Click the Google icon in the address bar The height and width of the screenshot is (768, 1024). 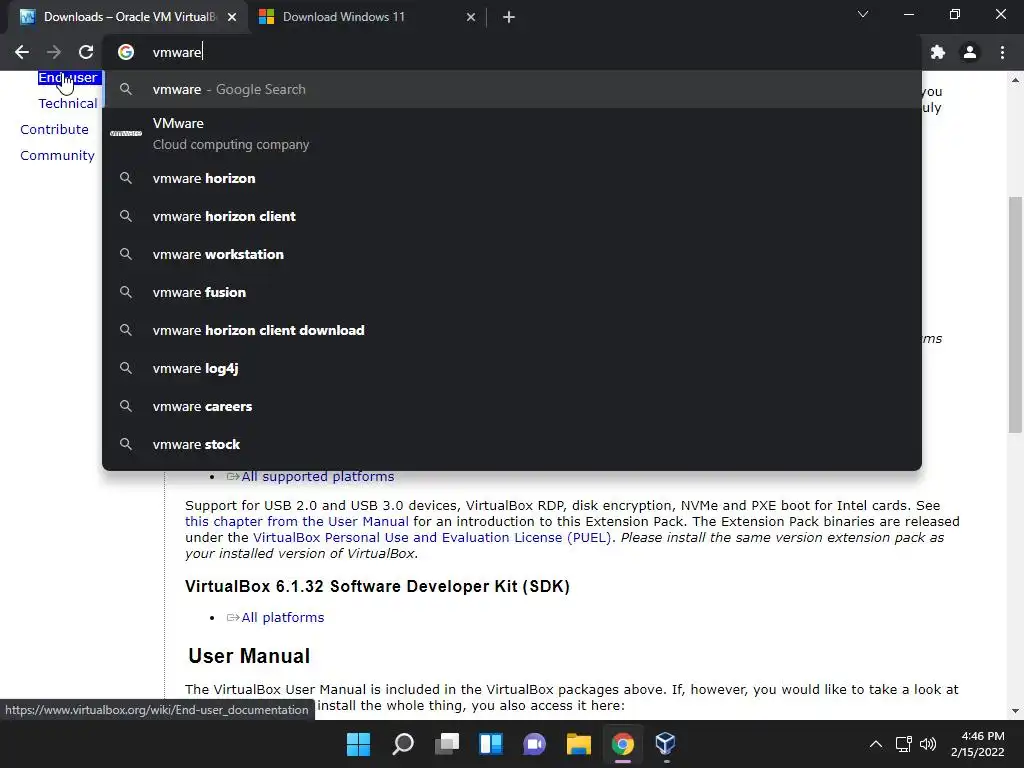(126, 52)
